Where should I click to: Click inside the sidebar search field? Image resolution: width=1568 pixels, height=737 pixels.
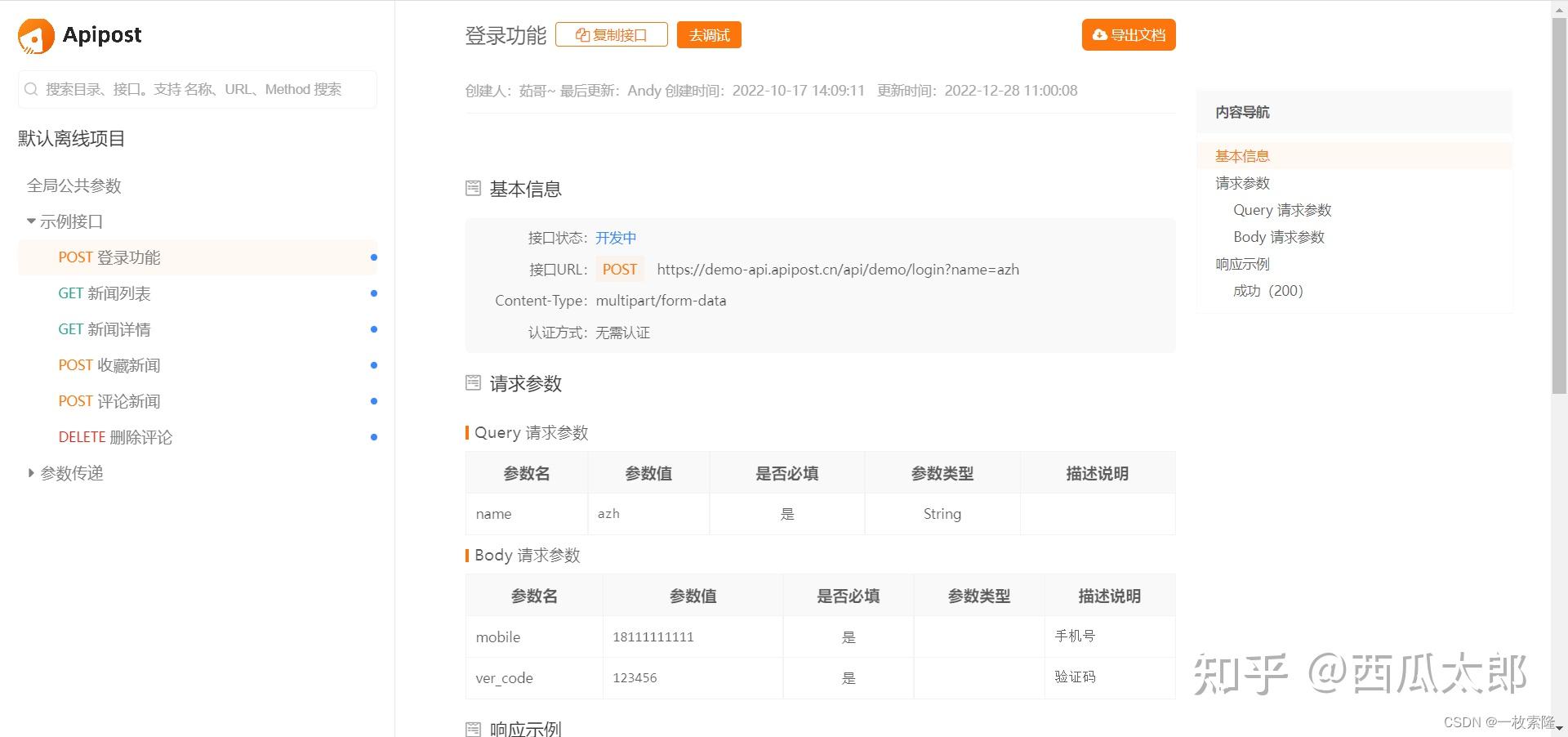point(196,89)
